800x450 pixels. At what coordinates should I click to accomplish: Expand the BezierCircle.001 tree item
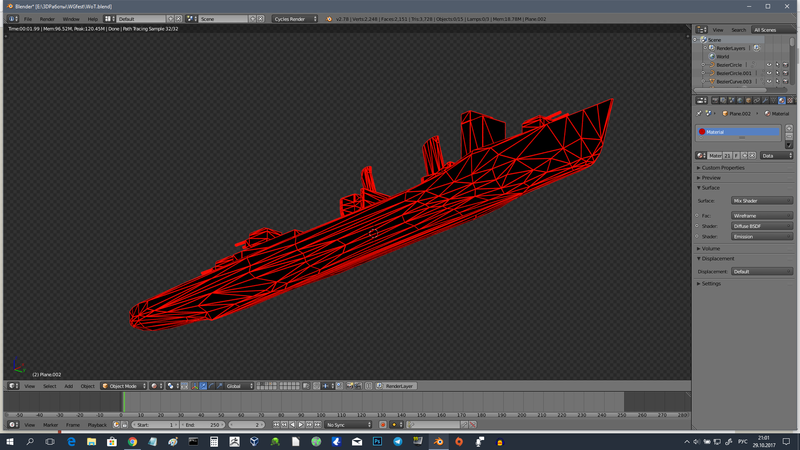(704, 73)
